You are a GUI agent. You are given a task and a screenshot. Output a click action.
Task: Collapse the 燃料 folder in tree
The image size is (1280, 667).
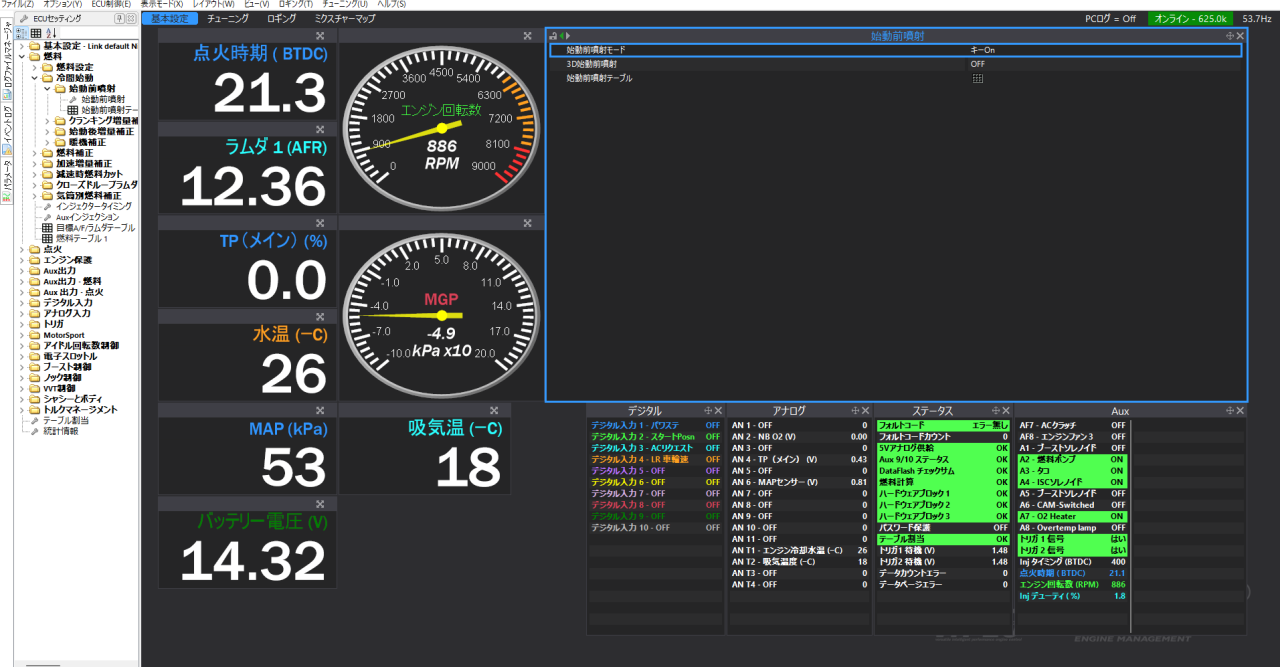pyautogui.click(x=22, y=57)
